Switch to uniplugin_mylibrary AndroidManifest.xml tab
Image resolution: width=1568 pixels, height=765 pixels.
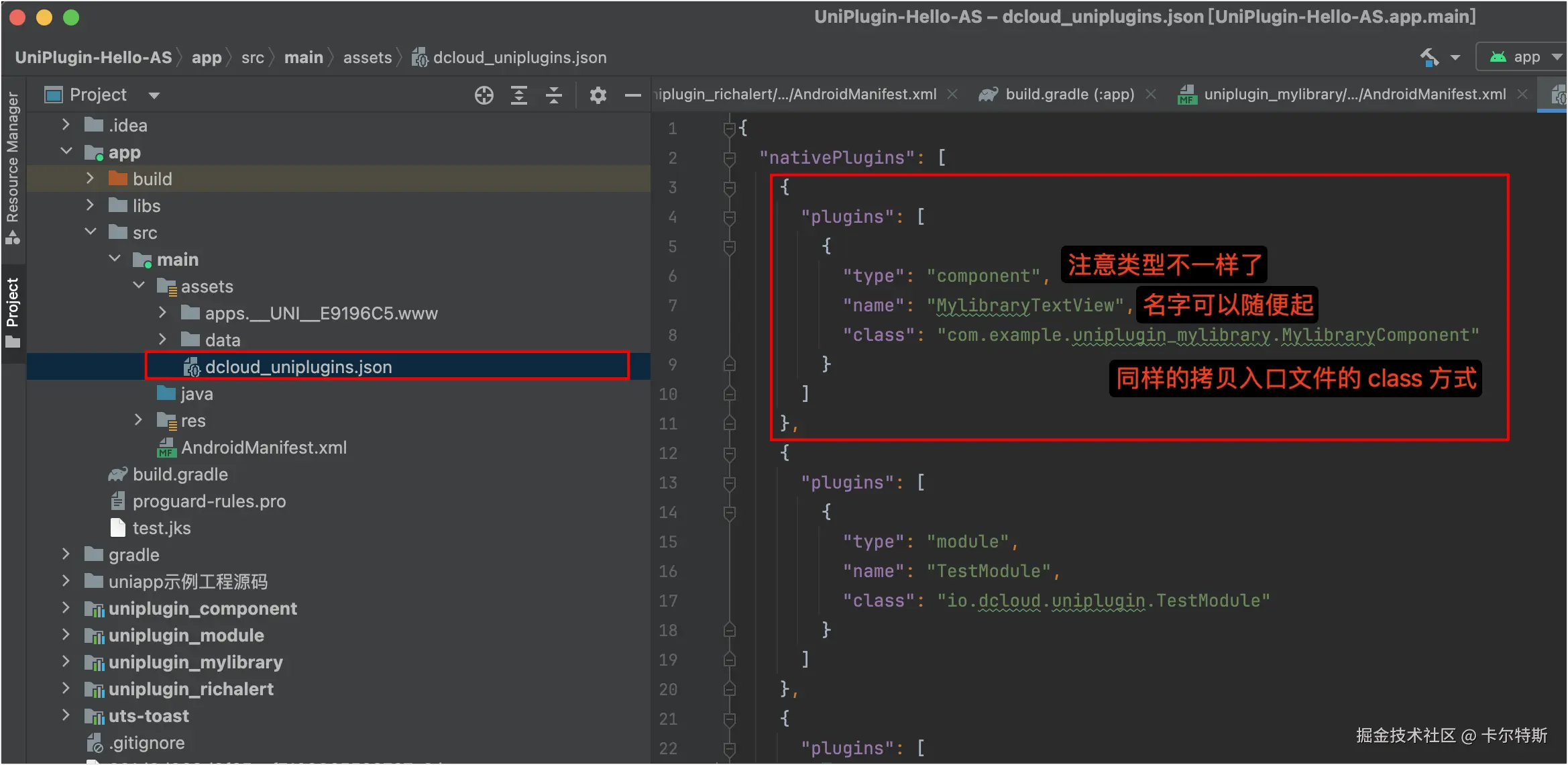pyautogui.click(x=1353, y=95)
